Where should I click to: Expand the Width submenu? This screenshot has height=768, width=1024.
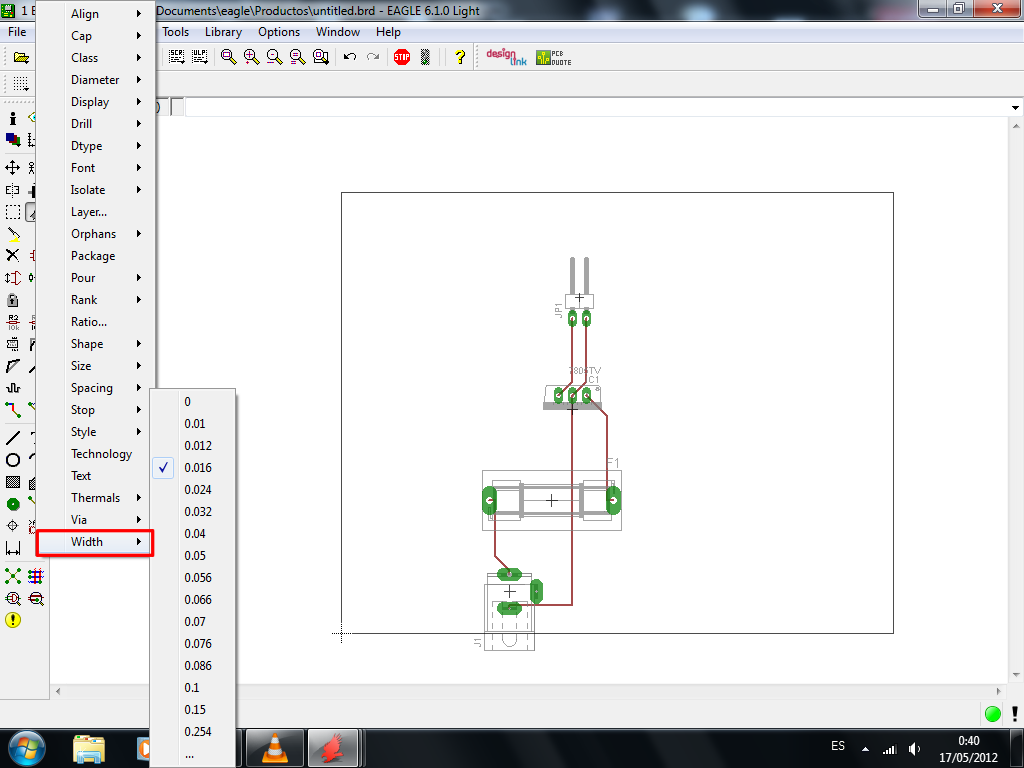(x=95, y=542)
